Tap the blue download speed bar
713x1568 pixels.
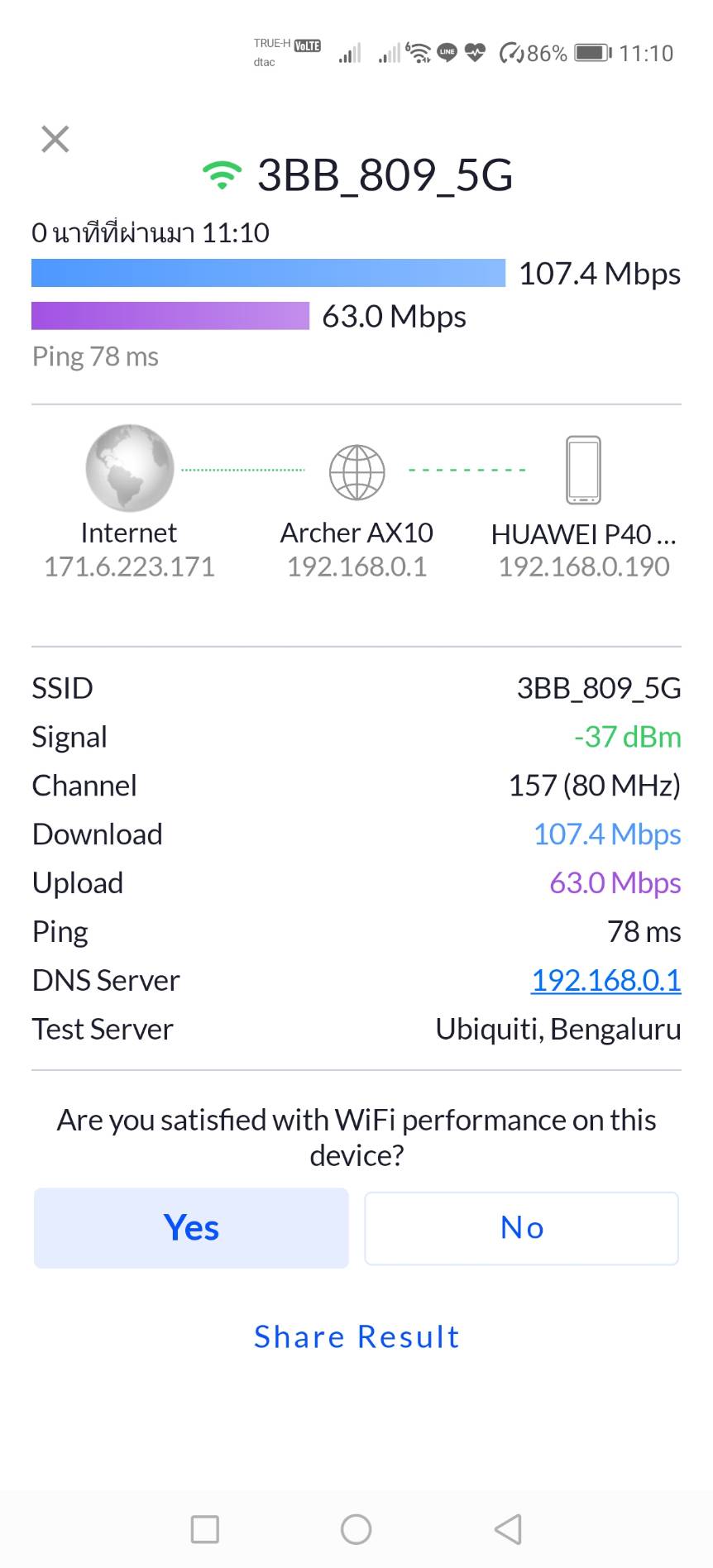pyautogui.click(x=268, y=273)
